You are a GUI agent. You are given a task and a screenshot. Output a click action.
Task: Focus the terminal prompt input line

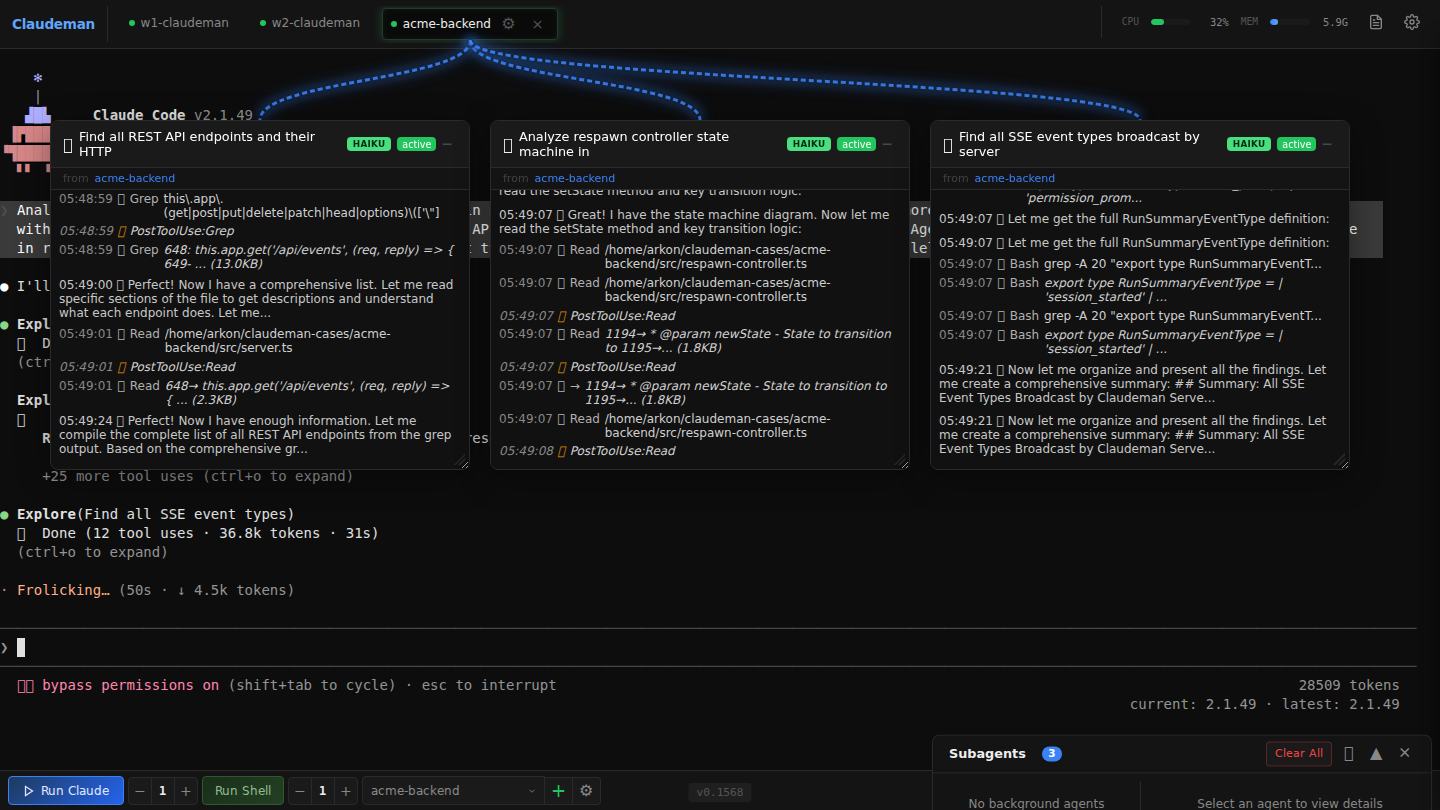[708, 648]
